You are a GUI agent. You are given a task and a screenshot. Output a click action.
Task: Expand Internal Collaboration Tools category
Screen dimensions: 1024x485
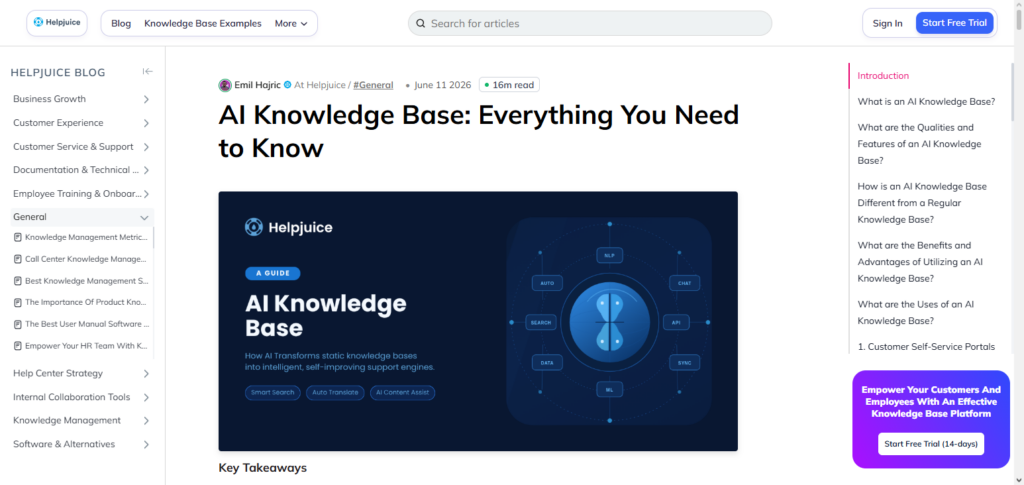(146, 397)
